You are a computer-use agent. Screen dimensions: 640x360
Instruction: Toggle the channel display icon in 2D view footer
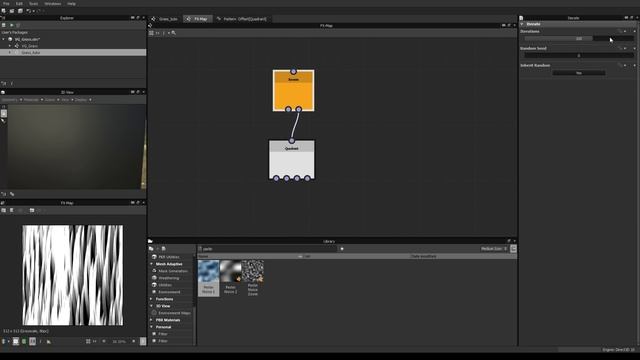pos(16,341)
